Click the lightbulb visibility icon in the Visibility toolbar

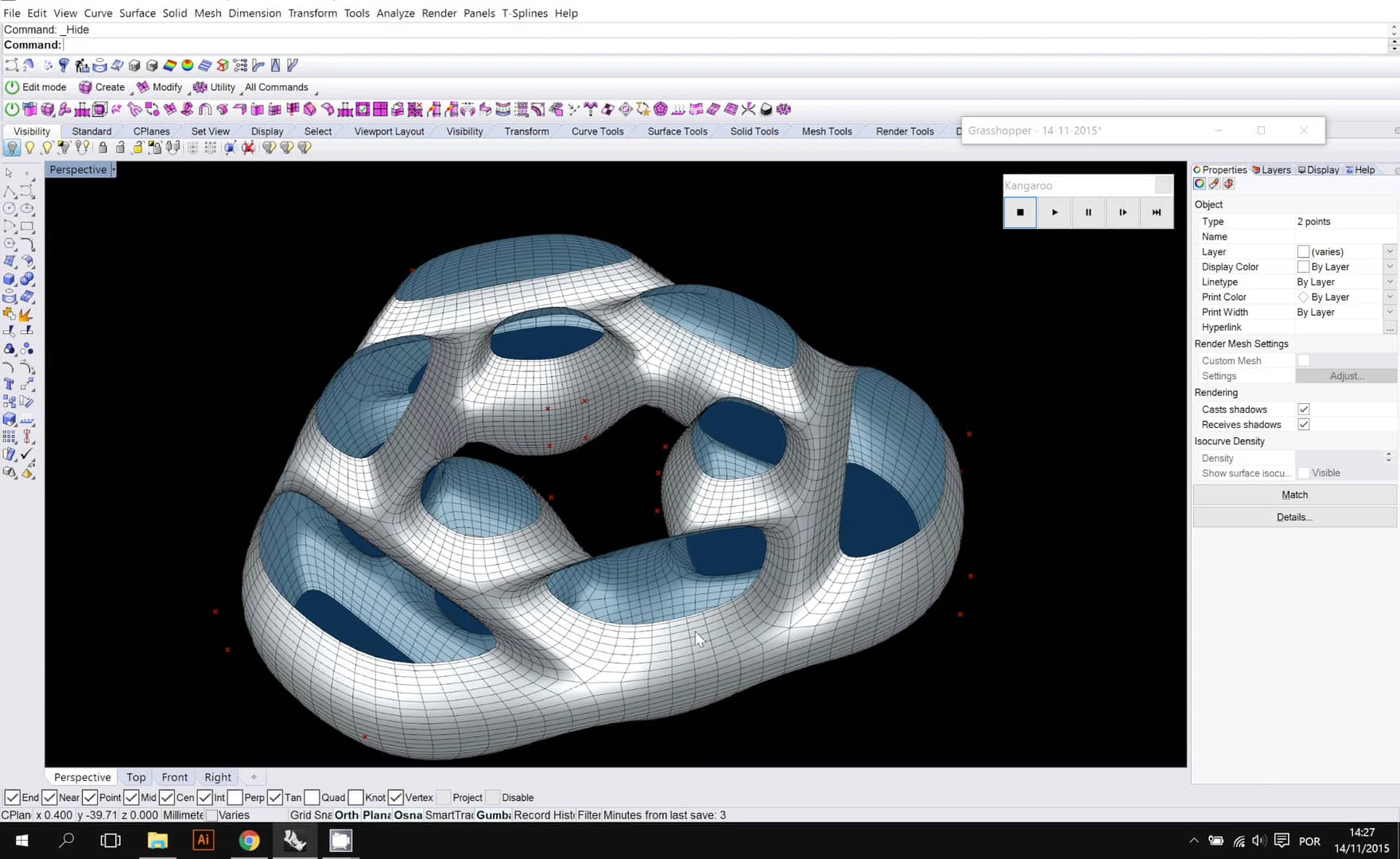12,148
